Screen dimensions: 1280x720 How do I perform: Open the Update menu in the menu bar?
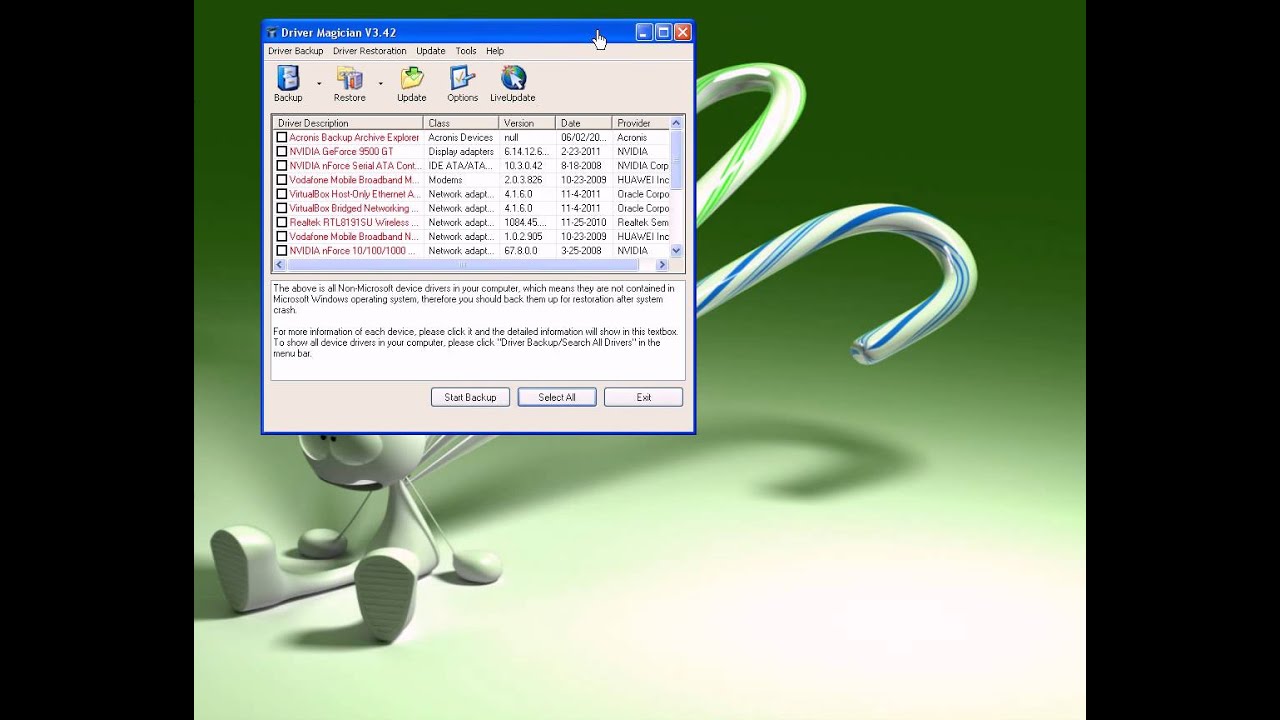431,51
